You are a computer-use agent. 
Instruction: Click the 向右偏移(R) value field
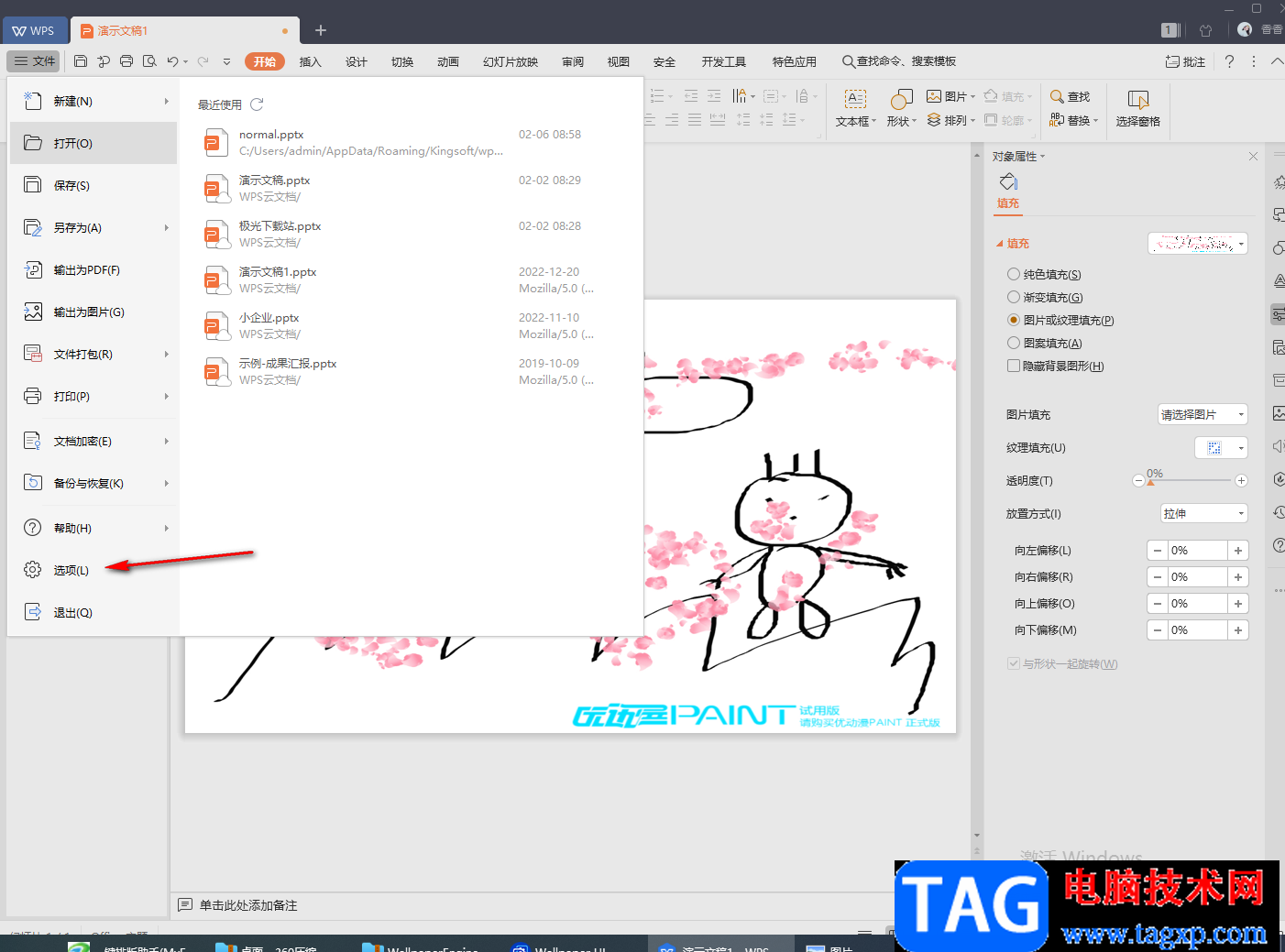pyautogui.click(x=1198, y=577)
